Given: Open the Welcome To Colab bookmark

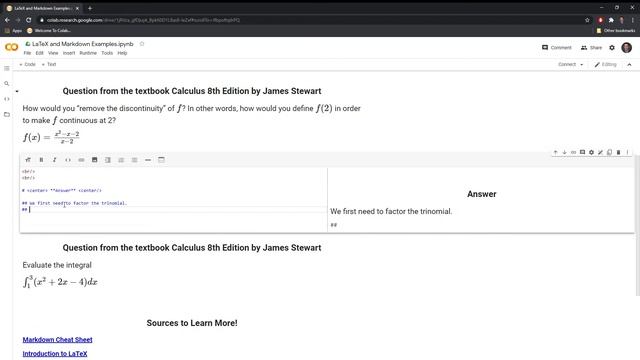Looking at the screenshot, I should click(49, 31).
